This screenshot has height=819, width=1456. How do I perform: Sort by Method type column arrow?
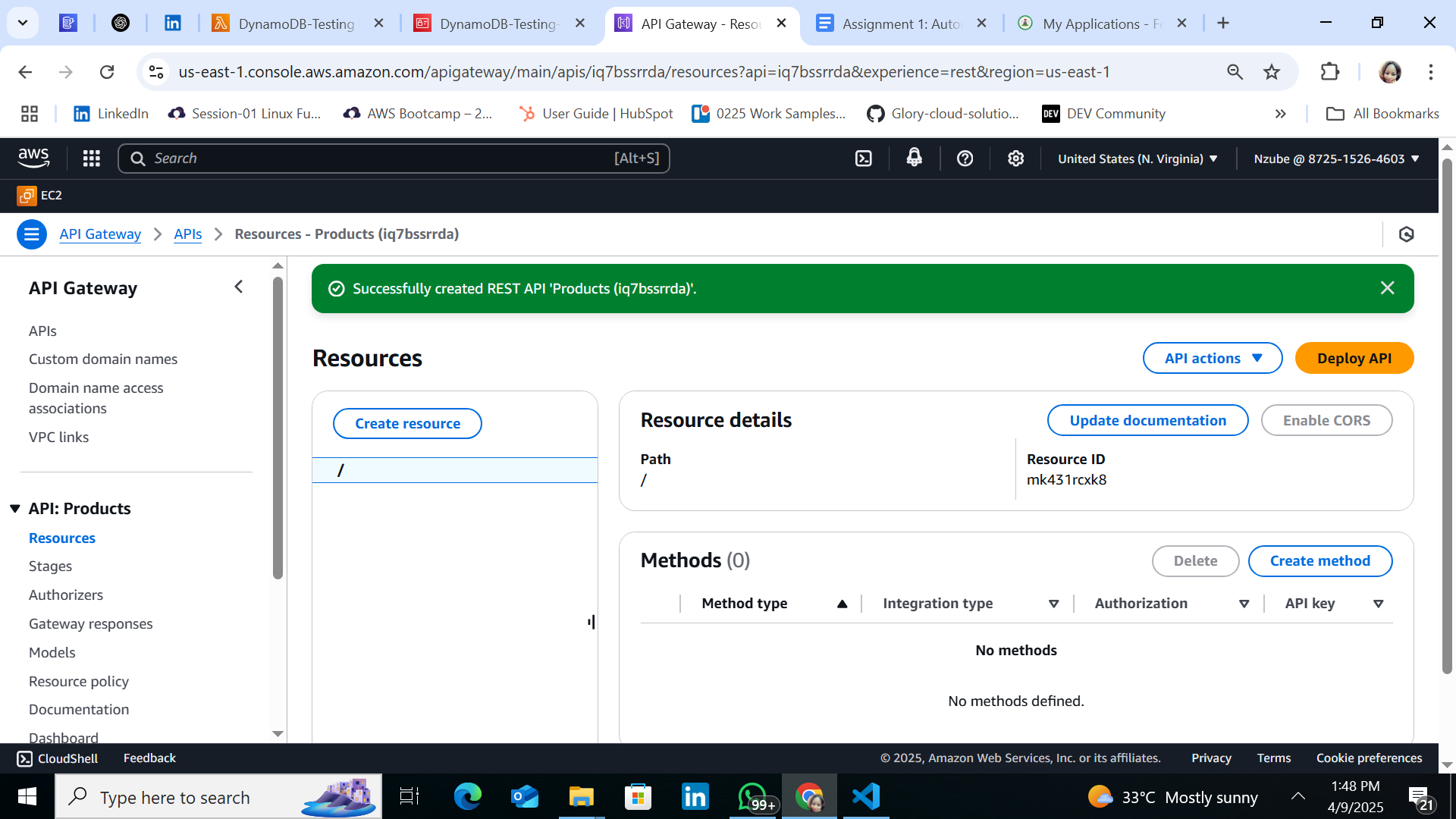coord(842,604)
